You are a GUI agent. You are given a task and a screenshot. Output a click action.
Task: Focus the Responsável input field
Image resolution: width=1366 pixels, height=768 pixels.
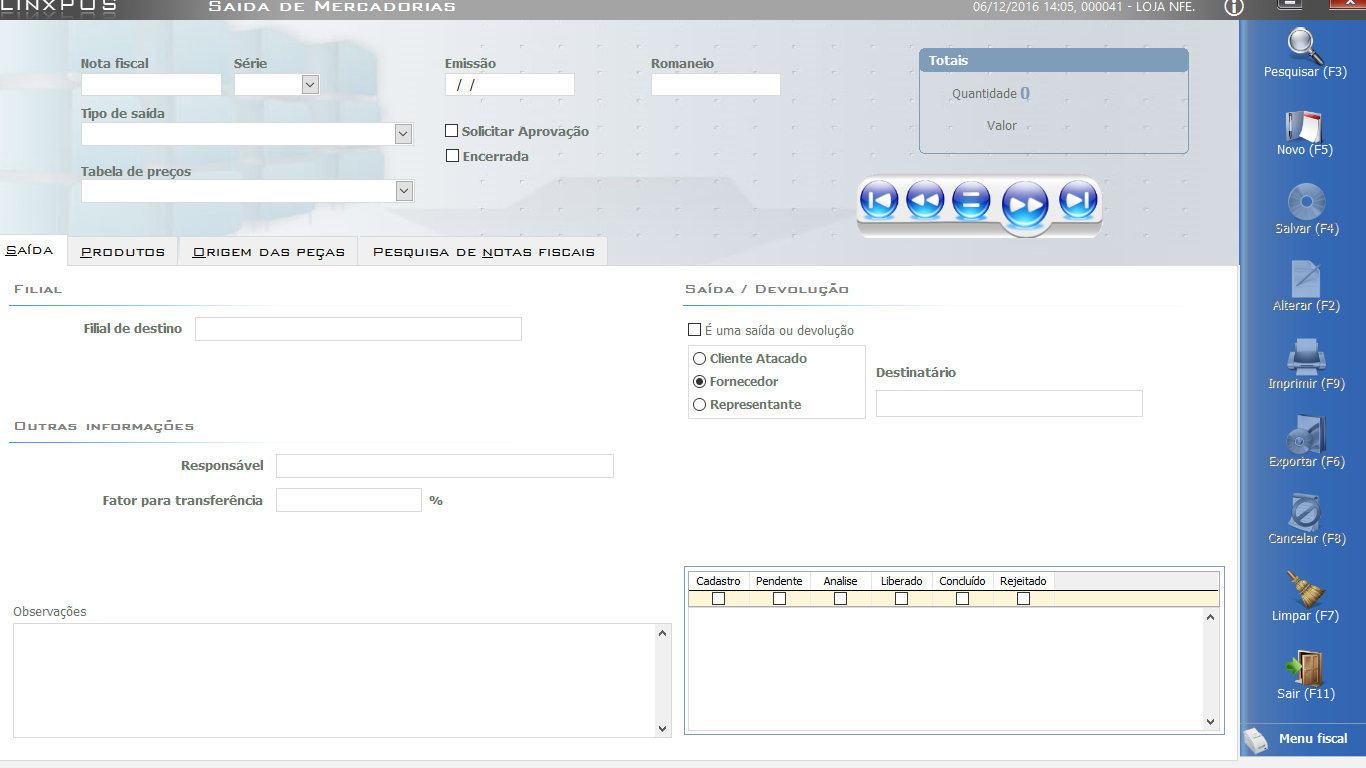click(445, 466)
